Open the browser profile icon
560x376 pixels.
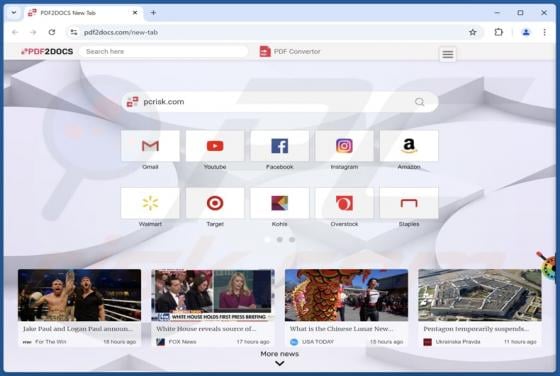(526, 32)
